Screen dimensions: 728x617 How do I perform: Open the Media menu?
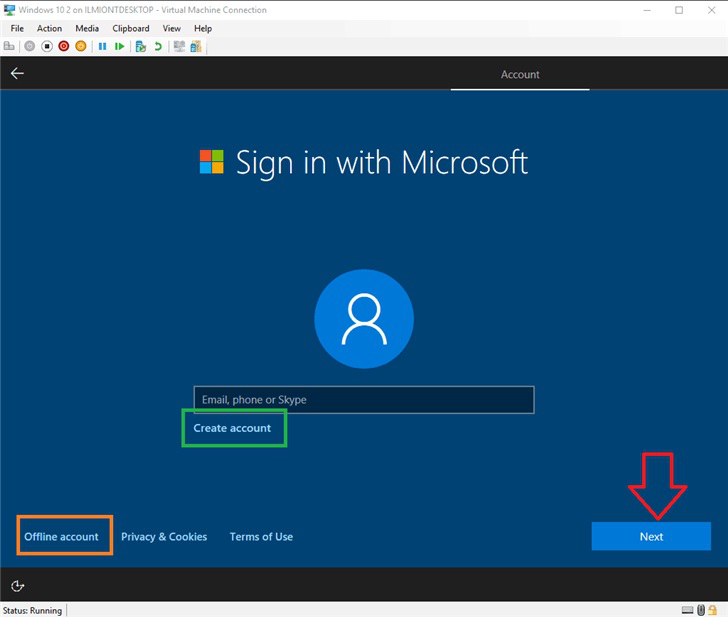point(87,28)
